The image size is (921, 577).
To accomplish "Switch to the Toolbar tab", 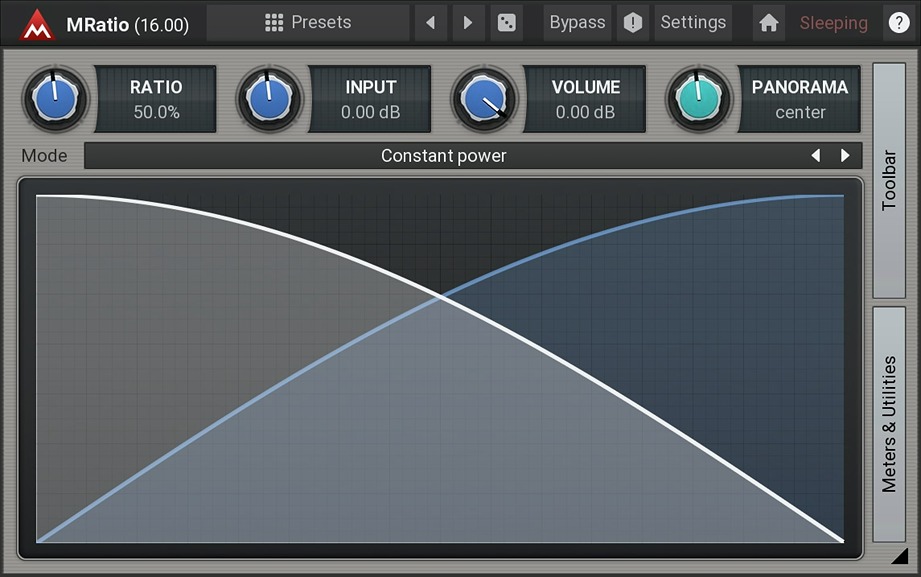I will tap(890, 180).
